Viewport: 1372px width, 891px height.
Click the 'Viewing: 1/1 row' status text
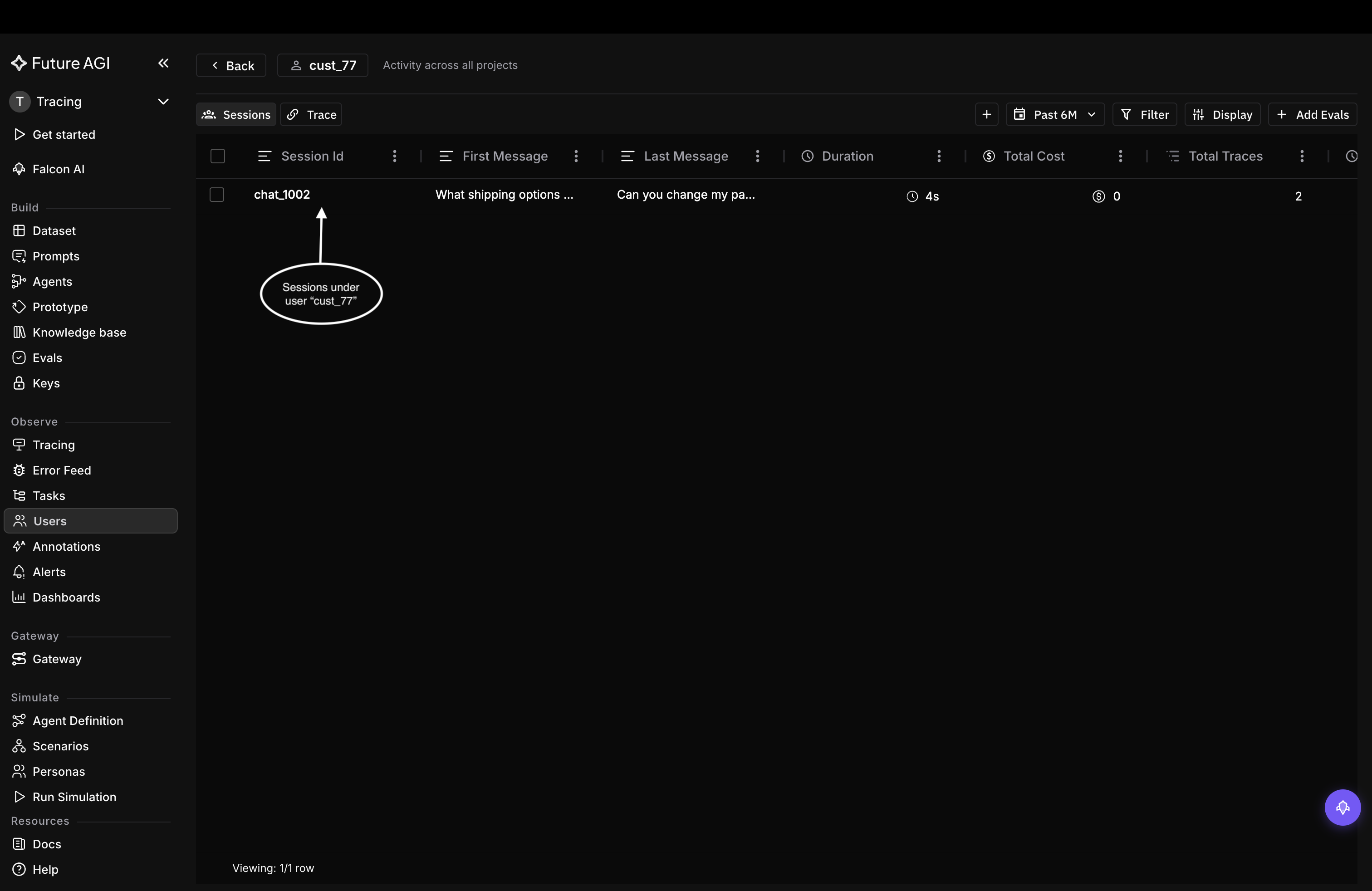pos(273,867)
